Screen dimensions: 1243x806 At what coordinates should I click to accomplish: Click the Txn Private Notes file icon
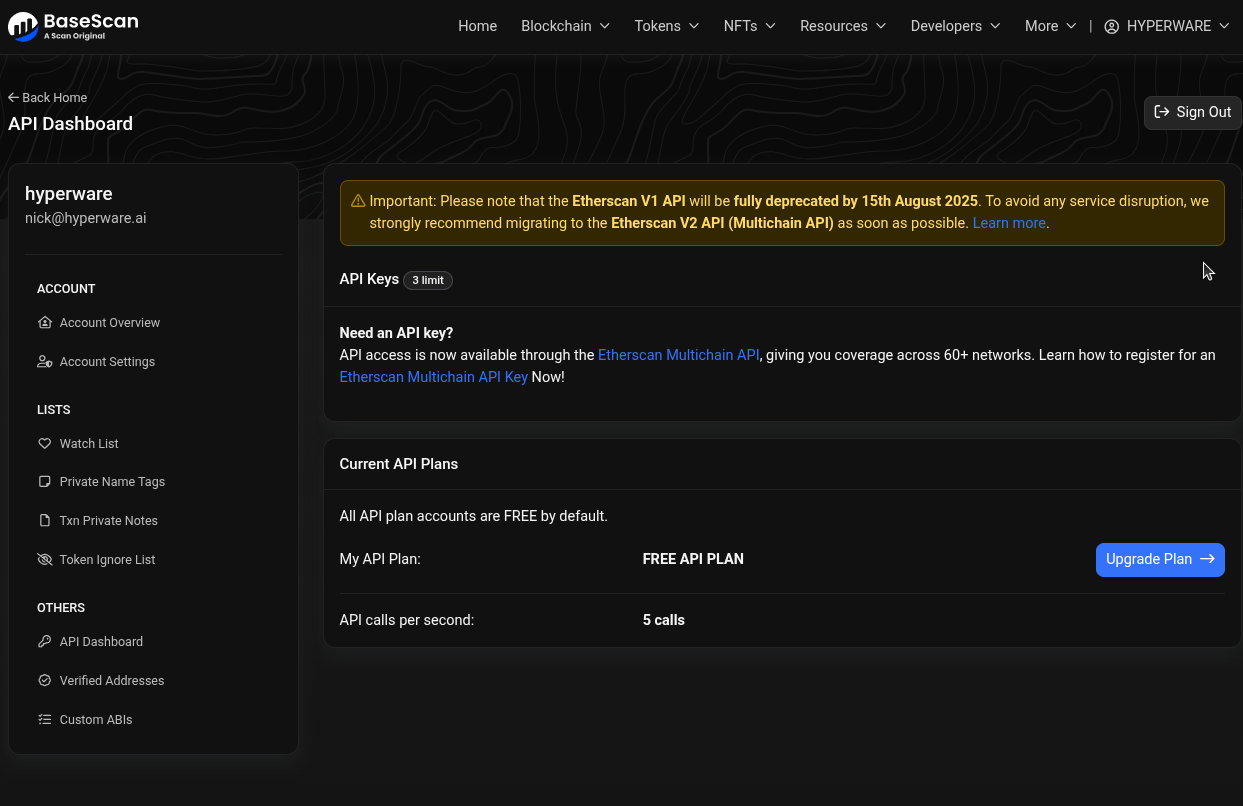(44, 521)
